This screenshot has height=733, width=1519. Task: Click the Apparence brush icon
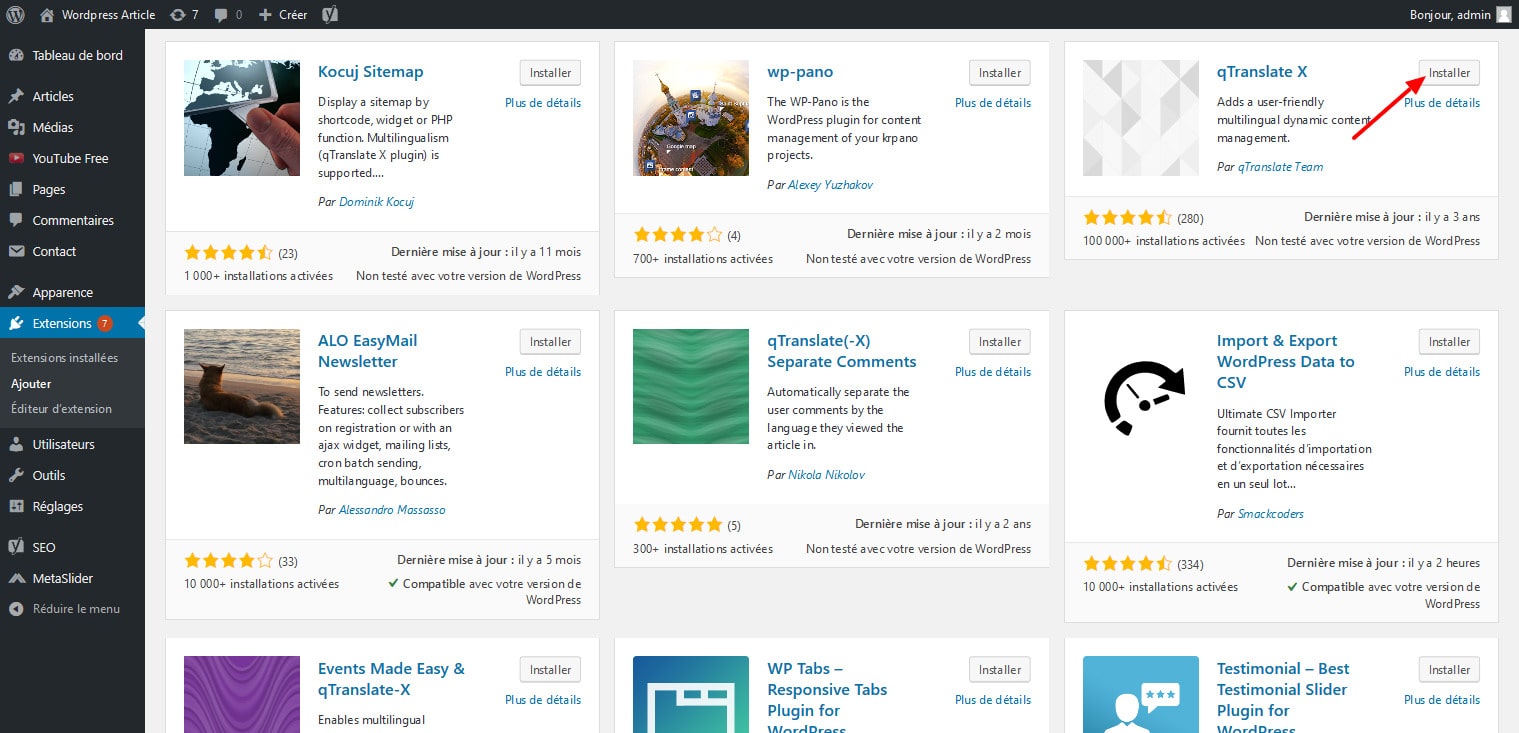point(16,292)
